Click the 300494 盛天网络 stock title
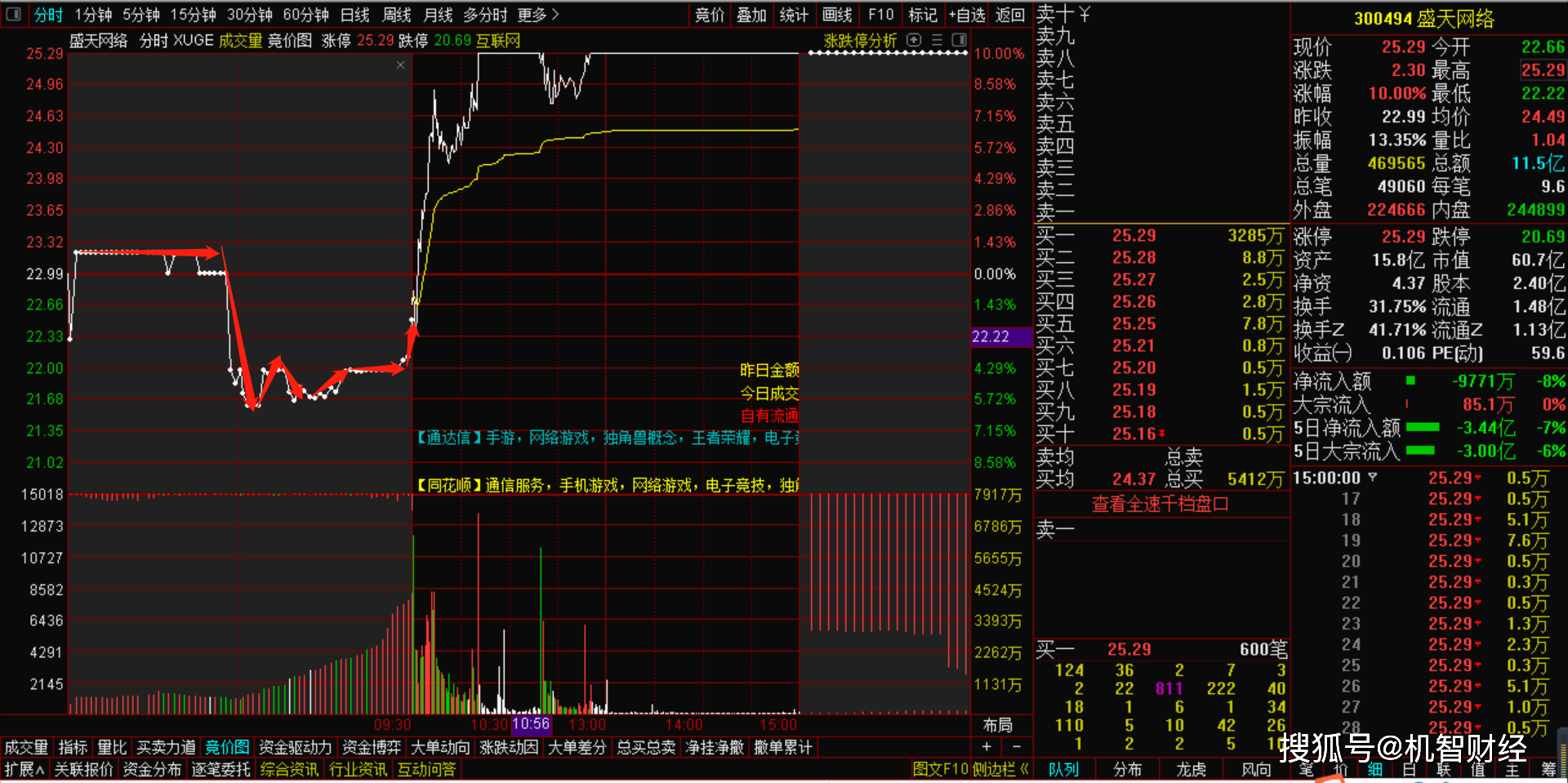 click(x=1423, y=19)
